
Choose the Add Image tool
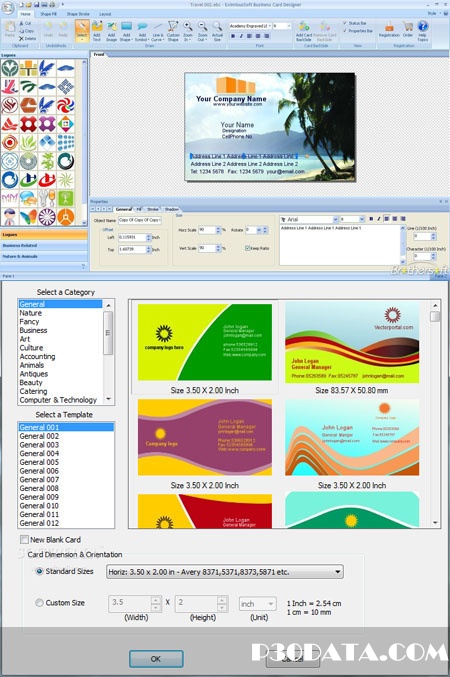pos(111,31)
